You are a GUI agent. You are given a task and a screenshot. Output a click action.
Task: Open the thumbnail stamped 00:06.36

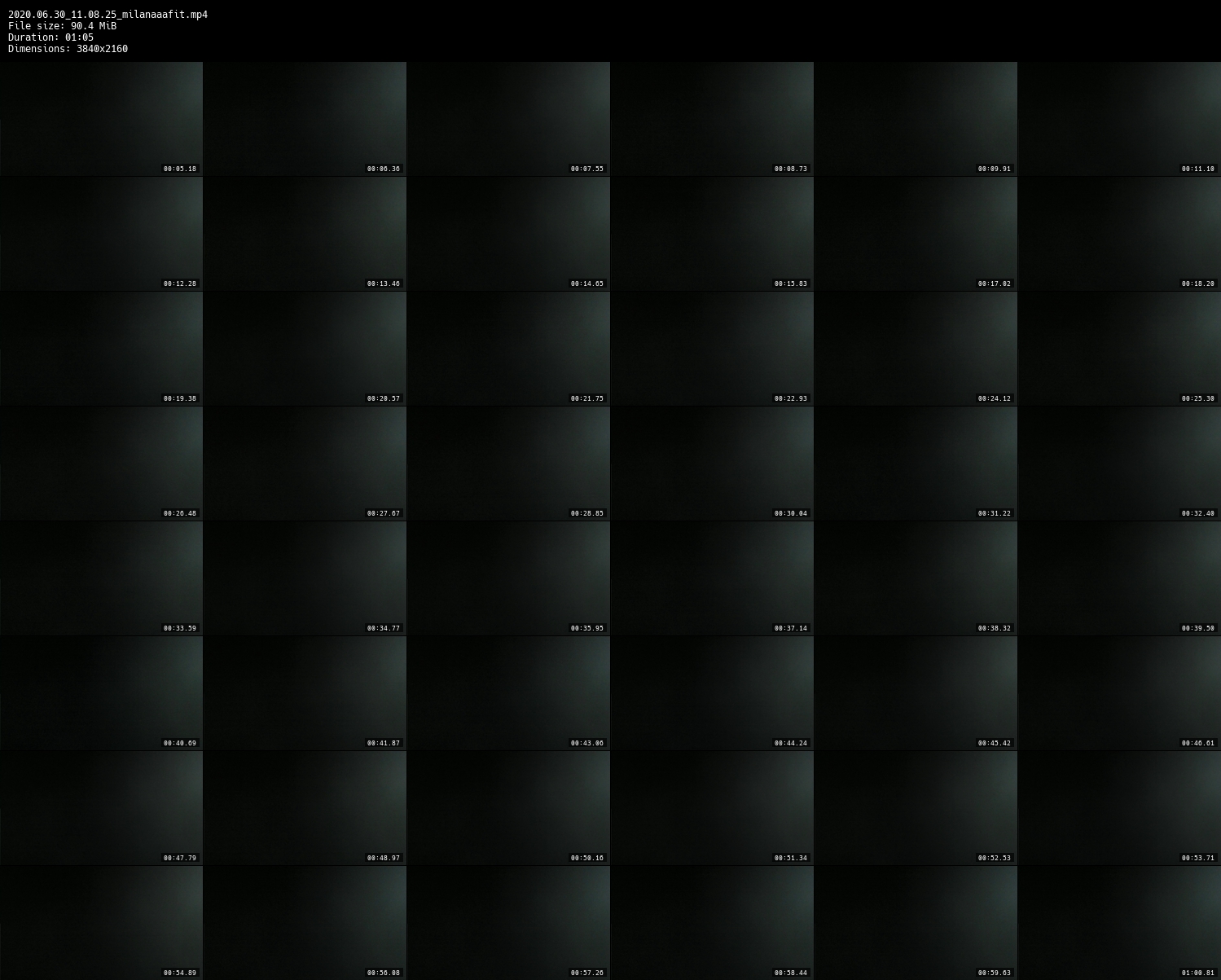click(x=305, y=119)
